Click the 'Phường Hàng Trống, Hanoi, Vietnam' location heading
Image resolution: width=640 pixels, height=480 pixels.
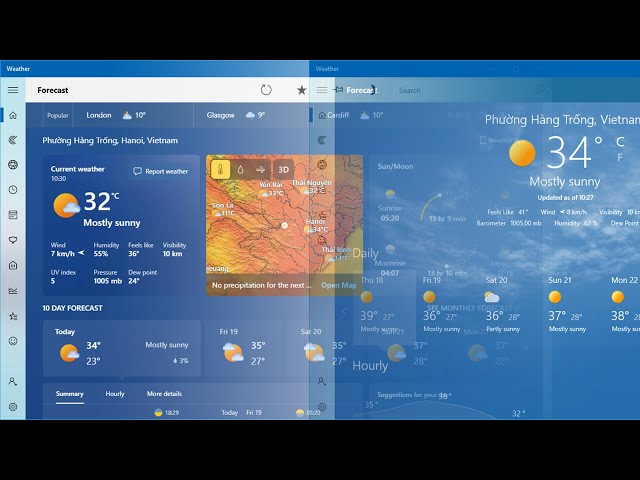click(110, 140)
